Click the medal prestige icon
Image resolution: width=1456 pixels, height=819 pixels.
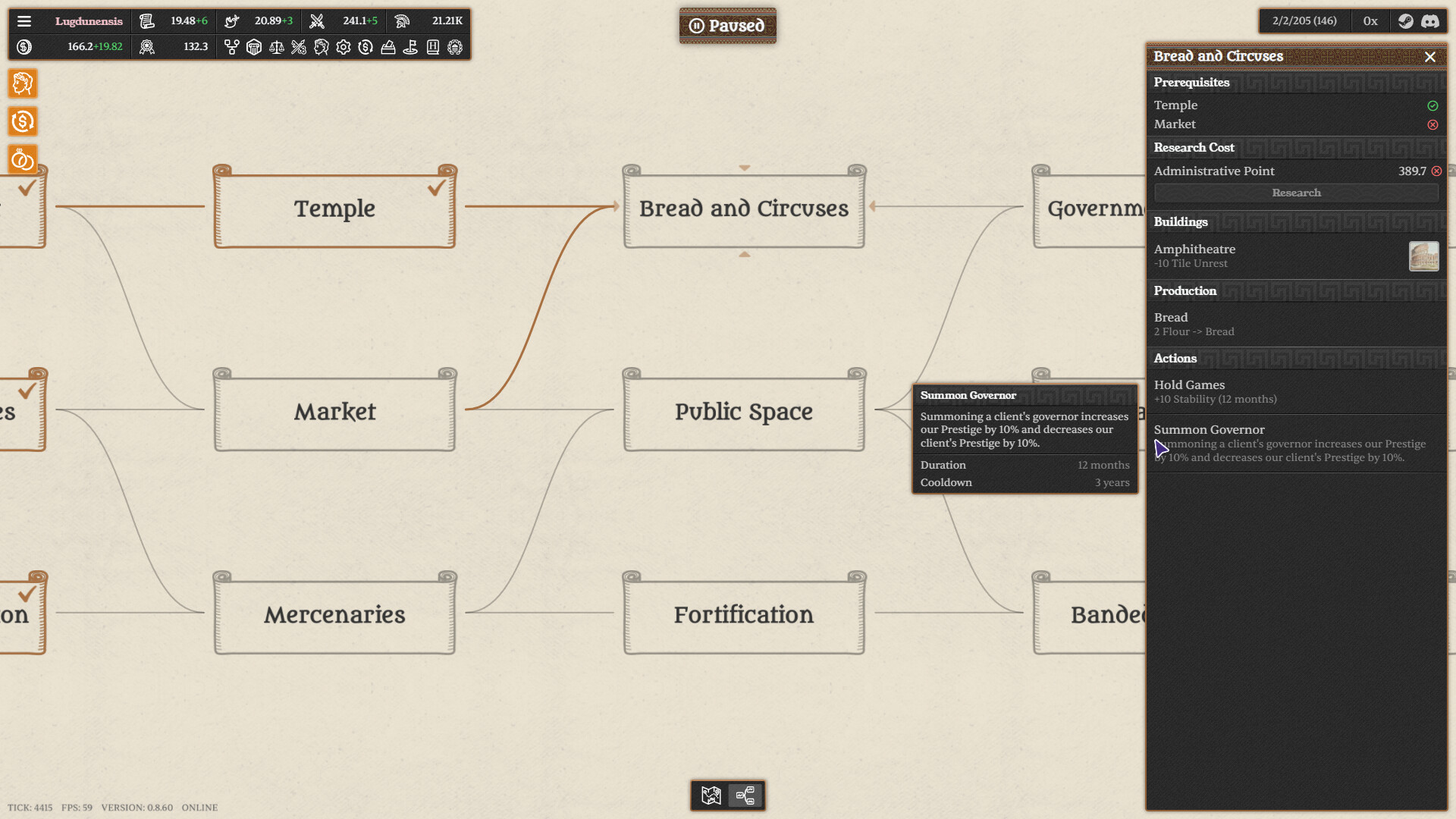147,47
